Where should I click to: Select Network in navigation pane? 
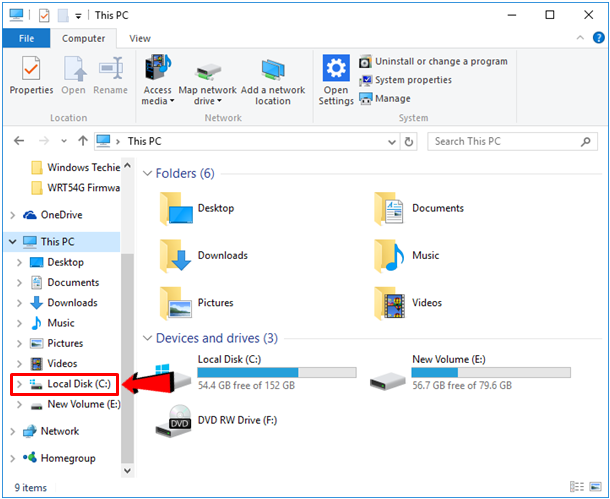(x=51, y=431)
